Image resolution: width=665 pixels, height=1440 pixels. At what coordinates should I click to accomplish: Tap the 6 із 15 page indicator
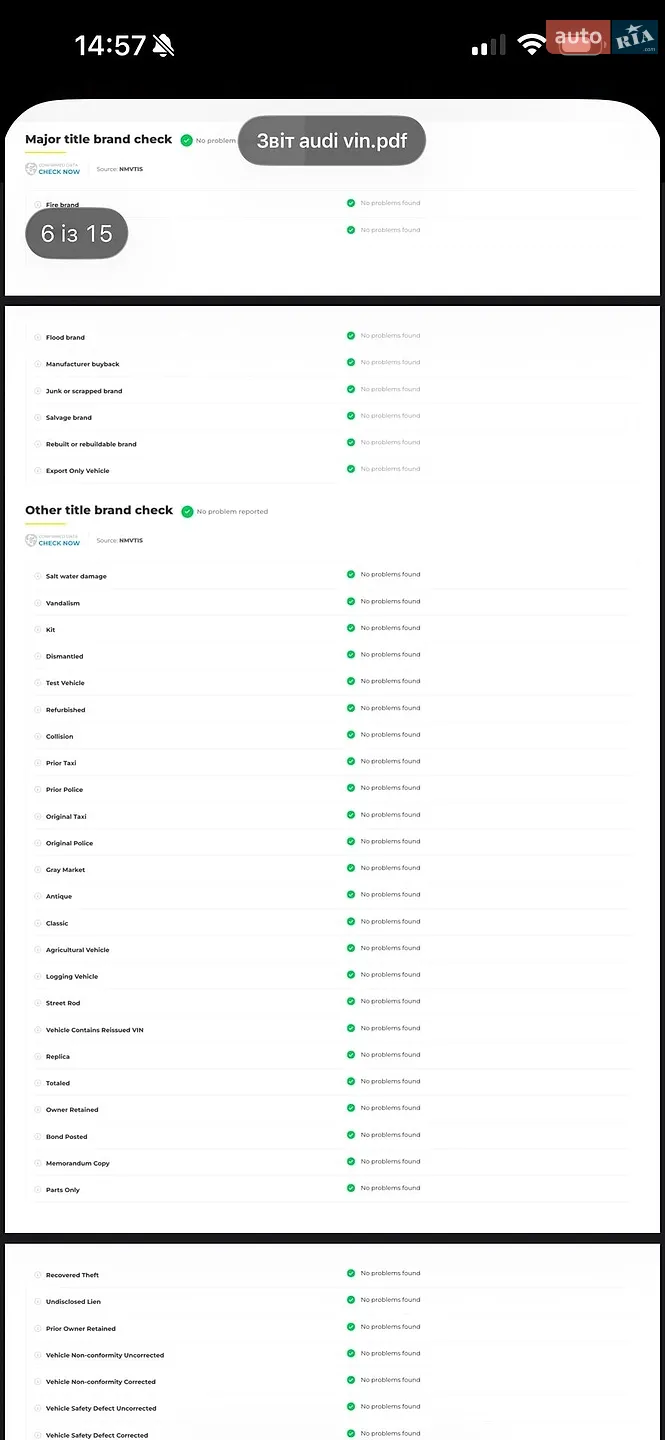[x=77, y=234]
